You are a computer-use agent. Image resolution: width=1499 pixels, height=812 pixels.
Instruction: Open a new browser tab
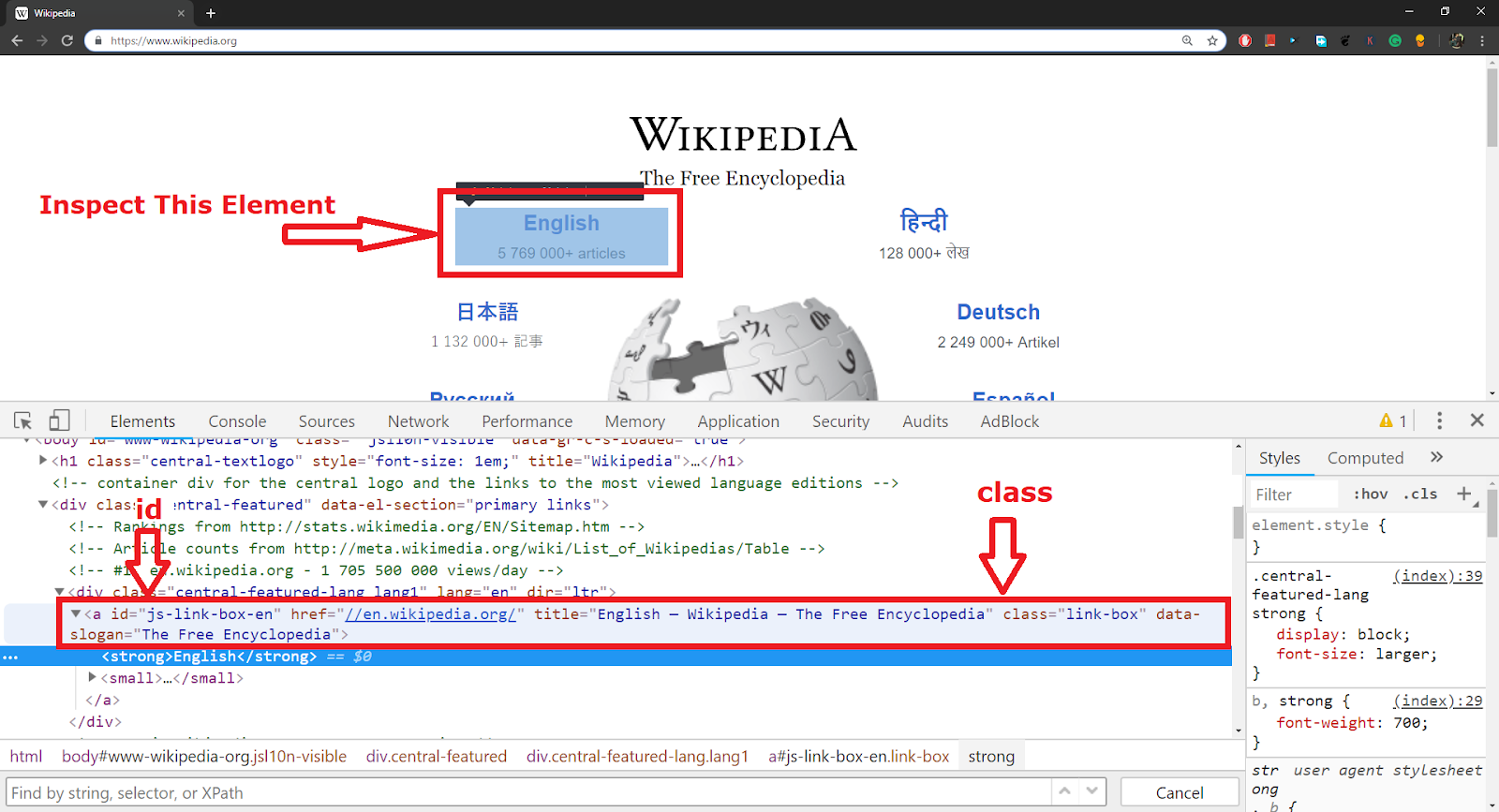pos(211,13)
